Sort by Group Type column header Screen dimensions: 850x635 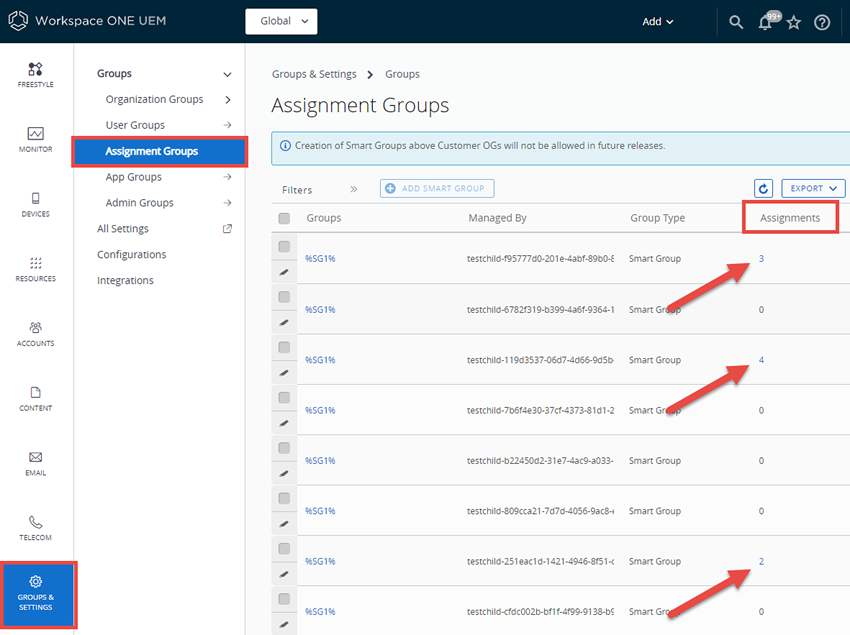coord(657,218)
